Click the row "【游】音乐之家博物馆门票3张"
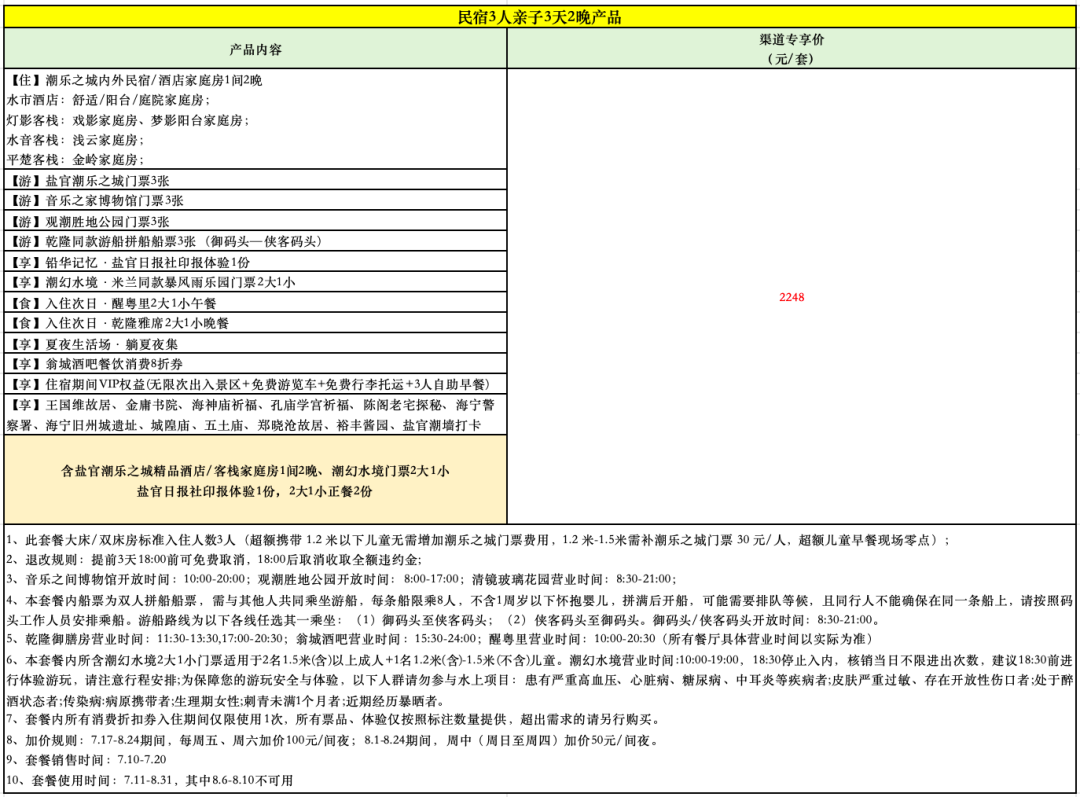 click(x=256, y=200)
